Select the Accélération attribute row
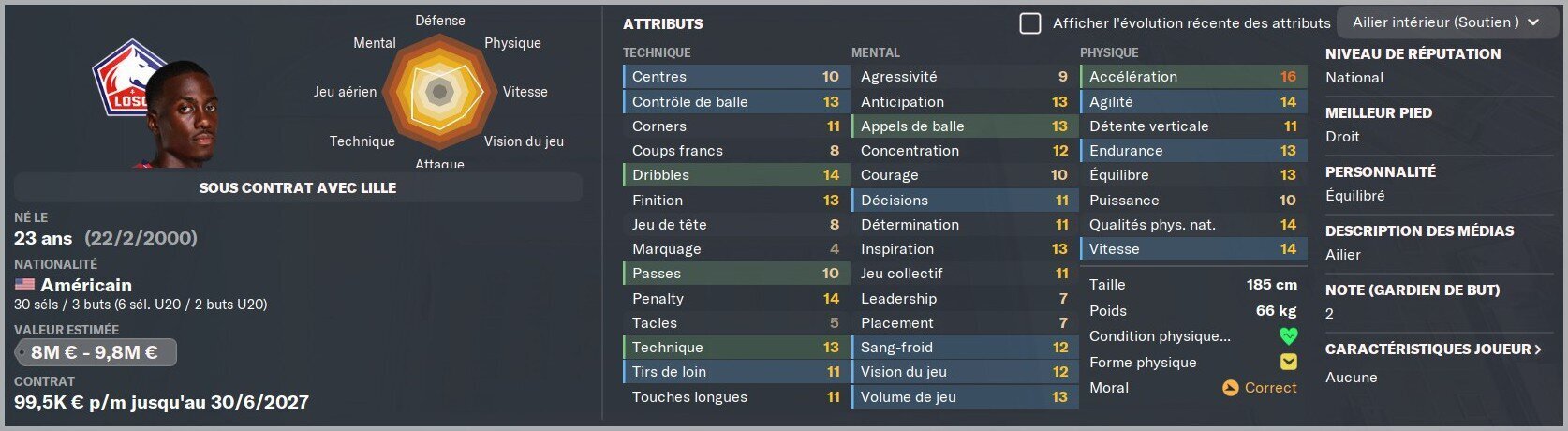 (x=1192, y=77)
